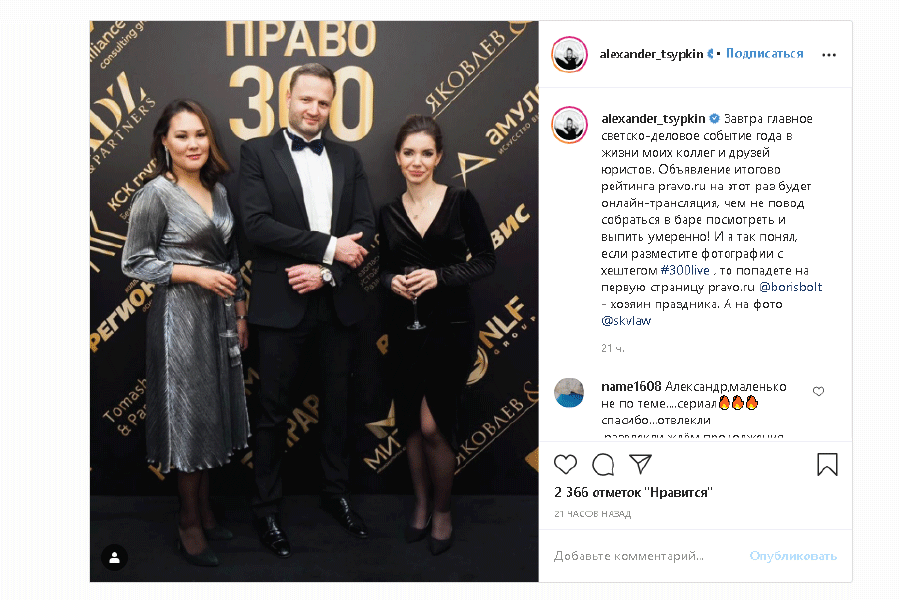The image size is (900, 600).
Task: Like the post with the heart icon
Action: click(x=565, y=464)
